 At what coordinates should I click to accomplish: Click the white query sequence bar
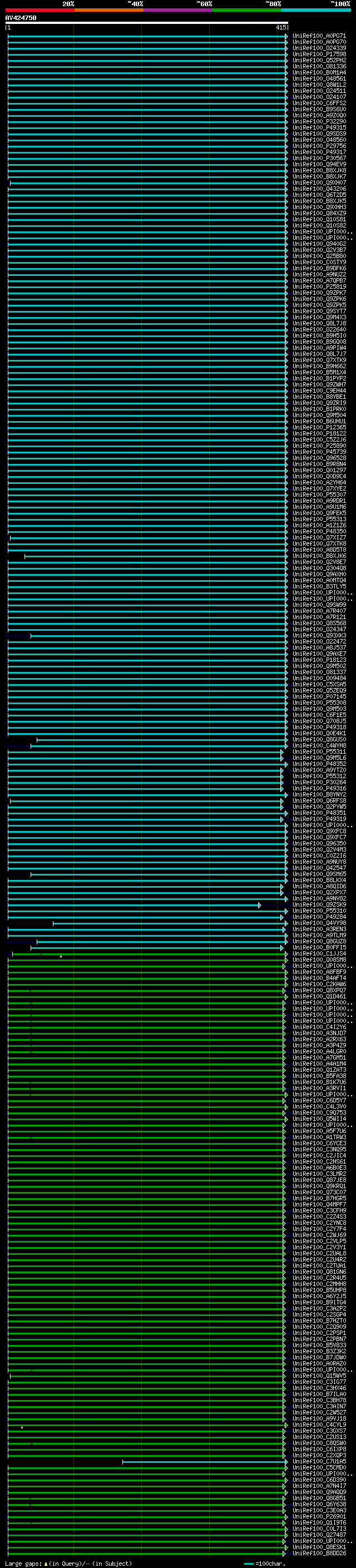[147, 22]
